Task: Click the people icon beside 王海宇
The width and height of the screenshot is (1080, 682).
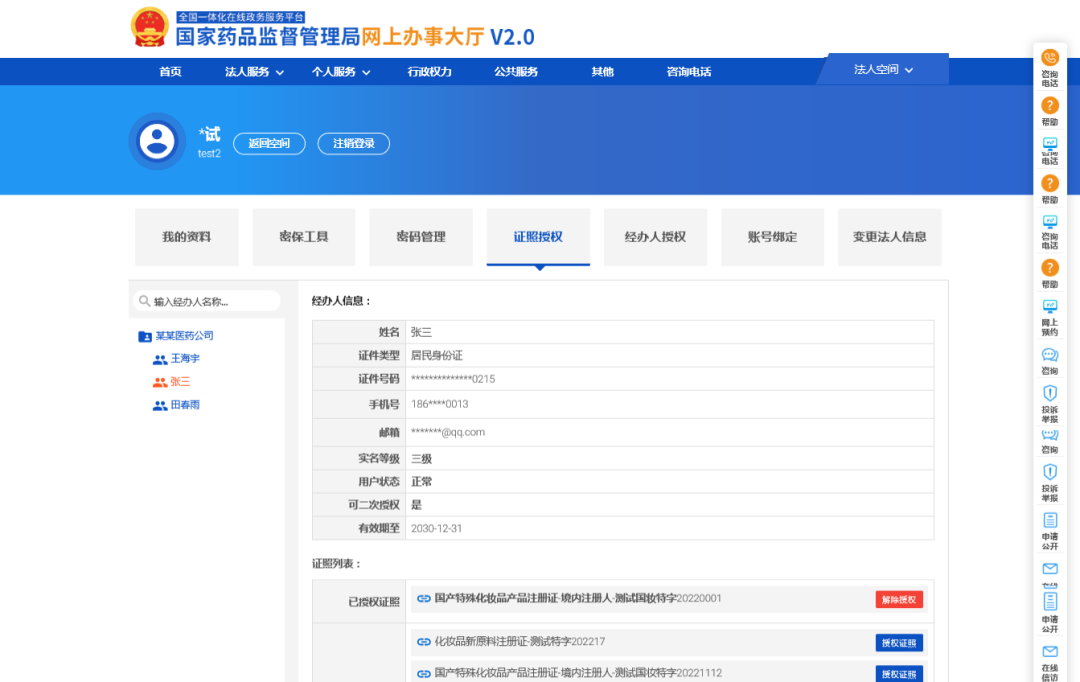Action: [x=160, y=359]
